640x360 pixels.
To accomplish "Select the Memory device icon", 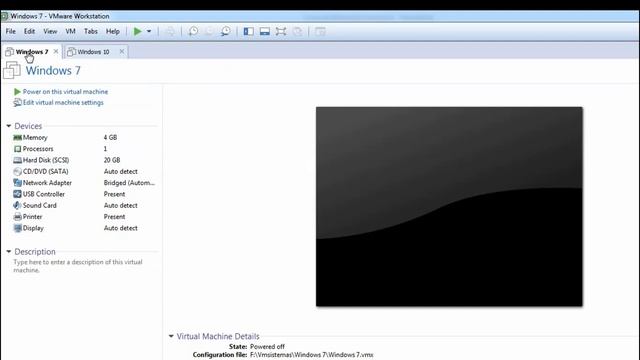I will click(x=18, y=138).
